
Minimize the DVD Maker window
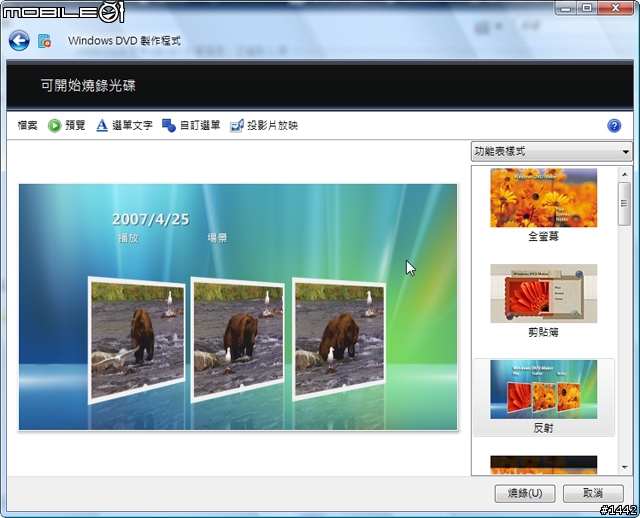566,8
